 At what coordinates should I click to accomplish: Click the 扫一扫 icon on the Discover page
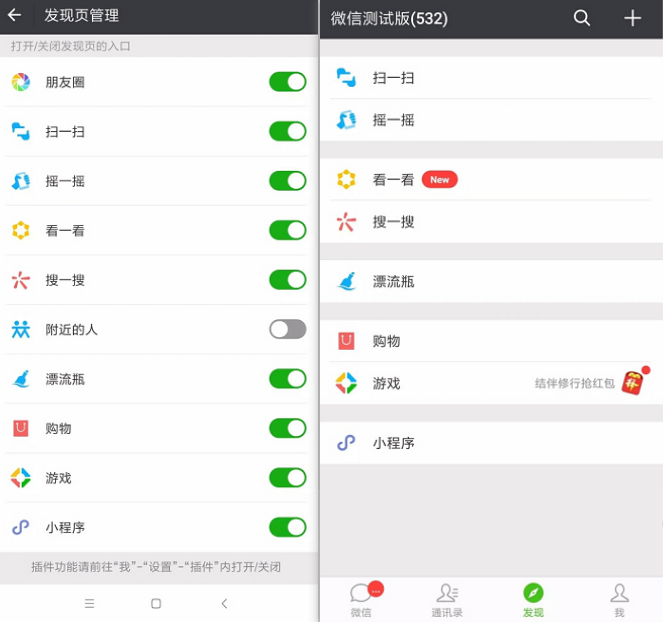(x=346, y=78)
